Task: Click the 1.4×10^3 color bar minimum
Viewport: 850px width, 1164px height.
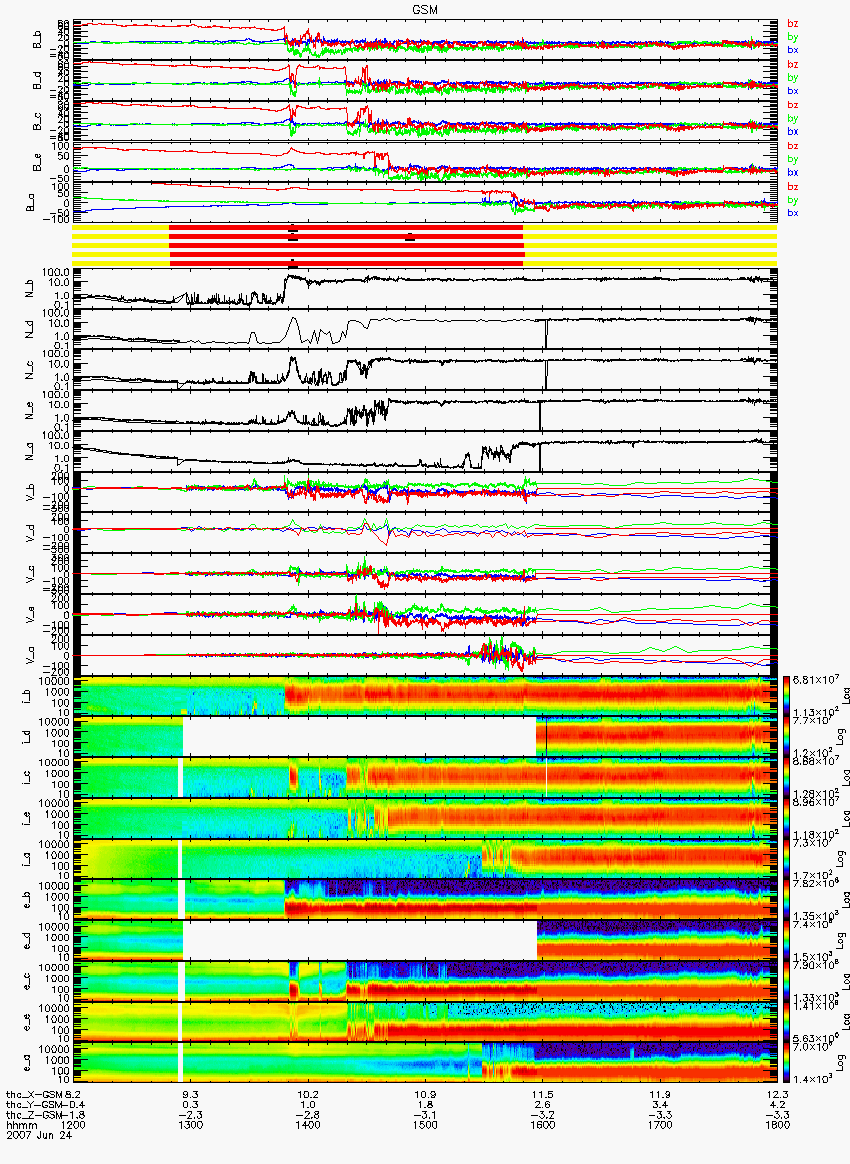Action: coord(811,1077)
